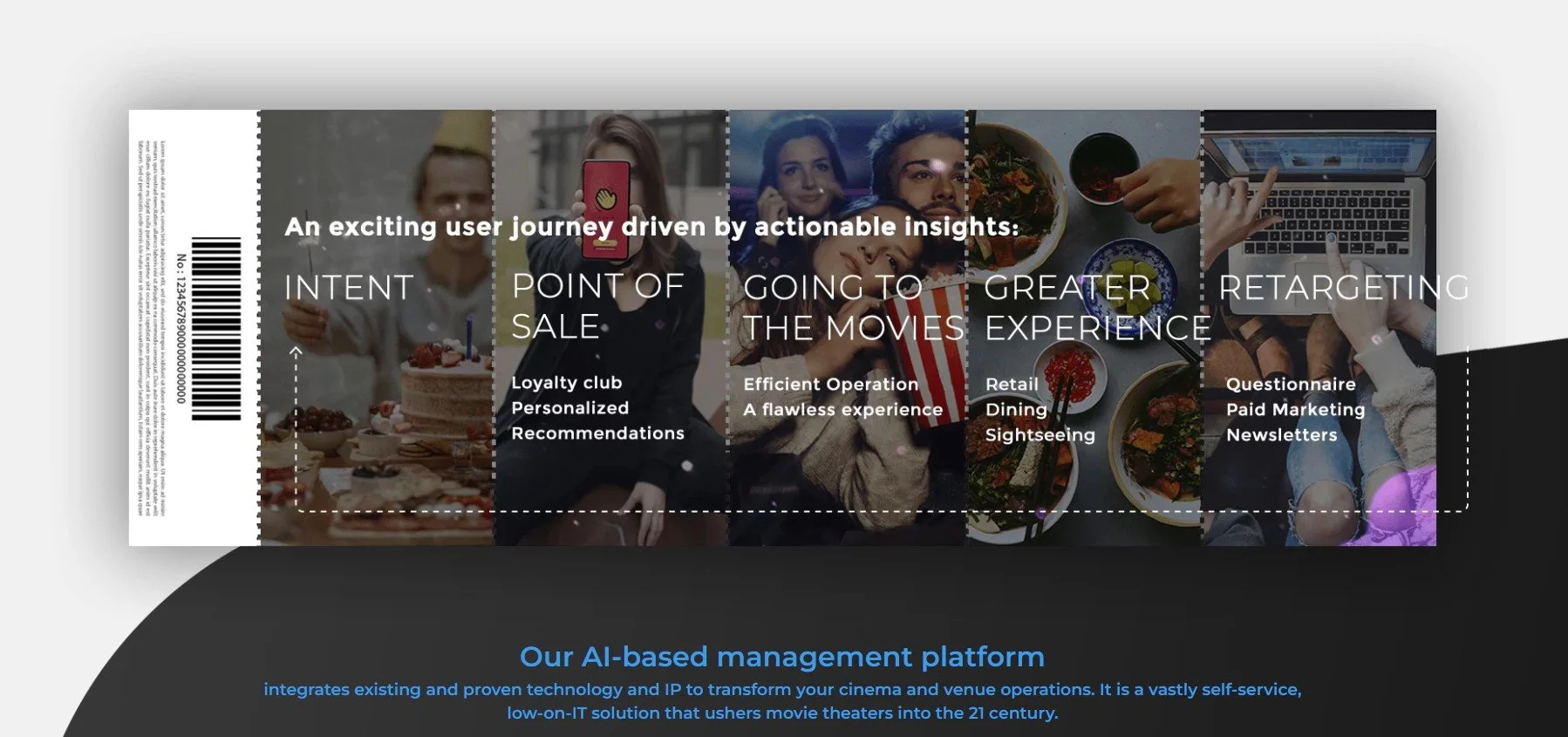Click the POINT OF SALE heading
Viewport: 1568px width, 737px height.
pyautogui.click(x=598, y=306)
